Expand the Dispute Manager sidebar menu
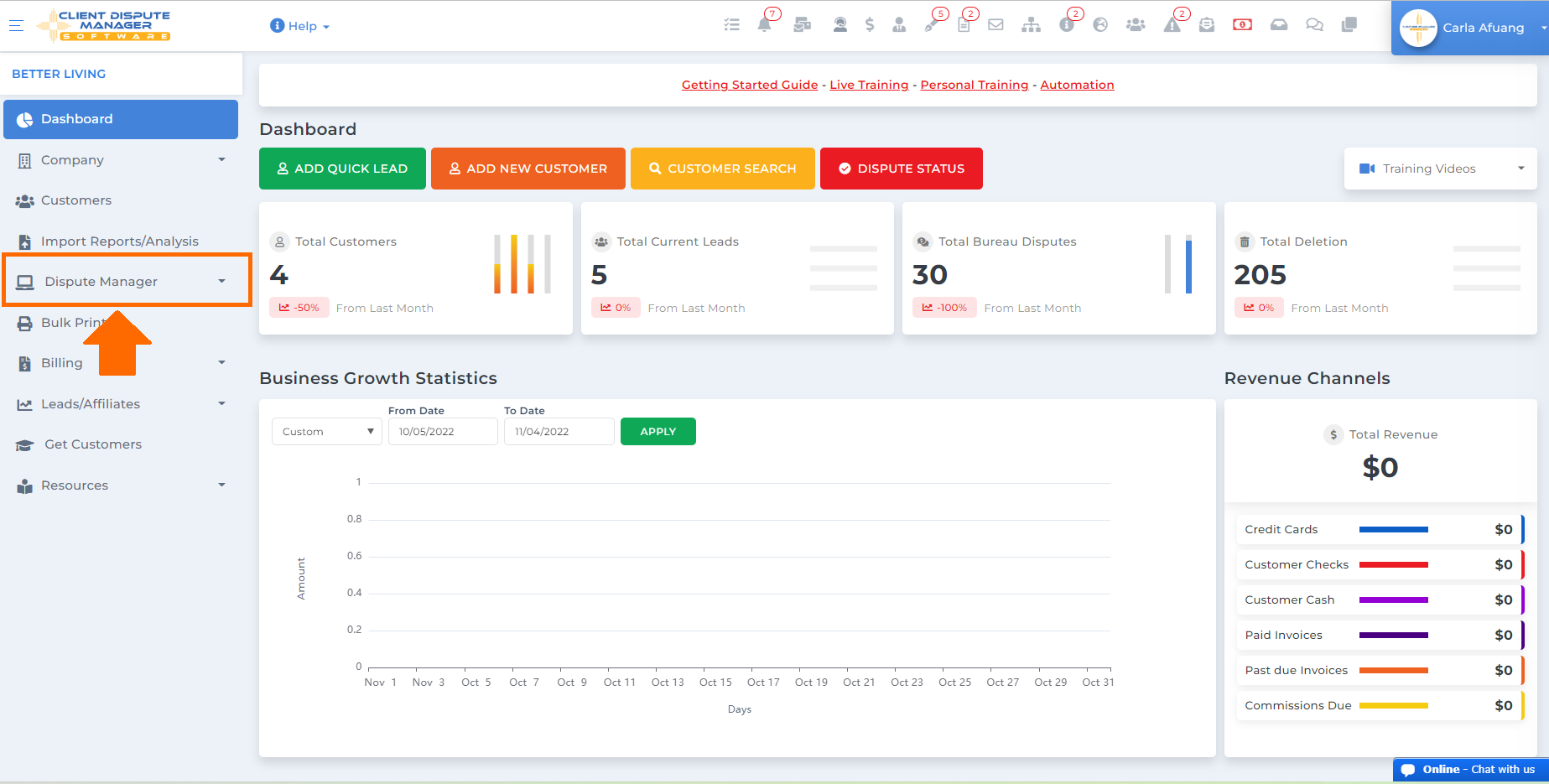 (x=121, y=282)
